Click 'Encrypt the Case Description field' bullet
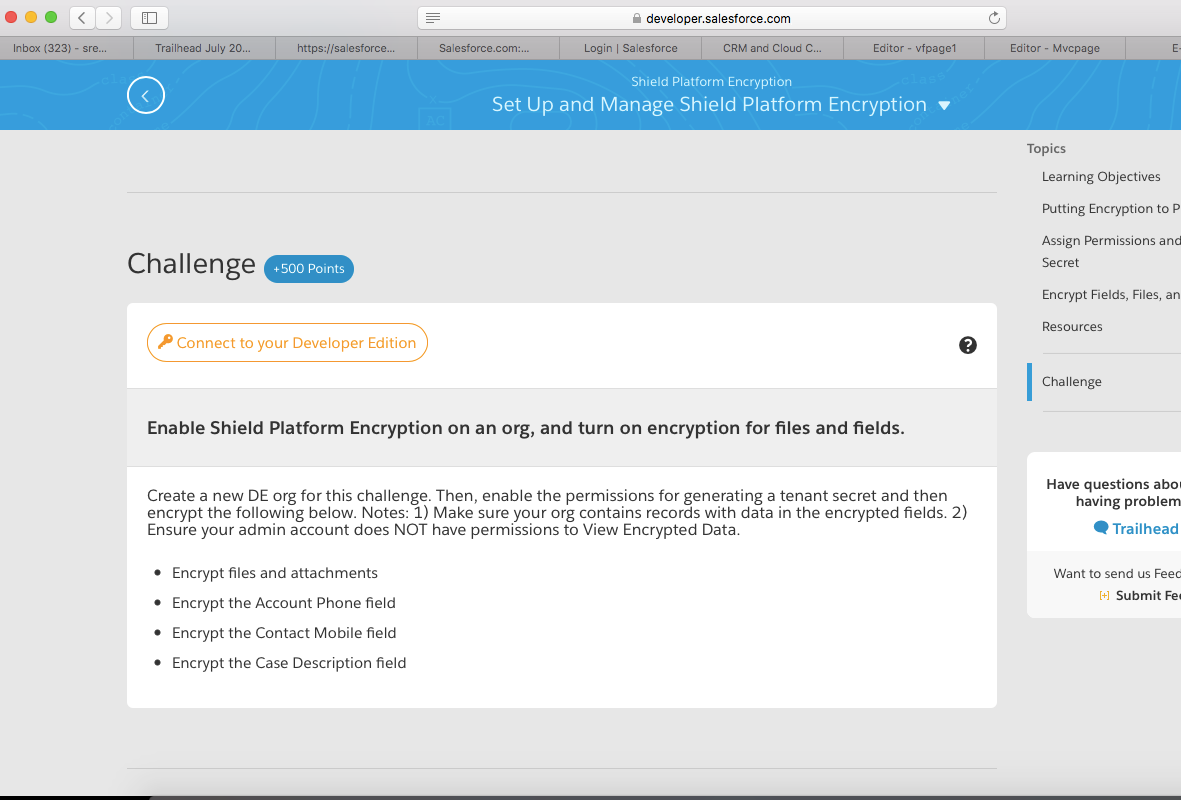 click(288, 663)
